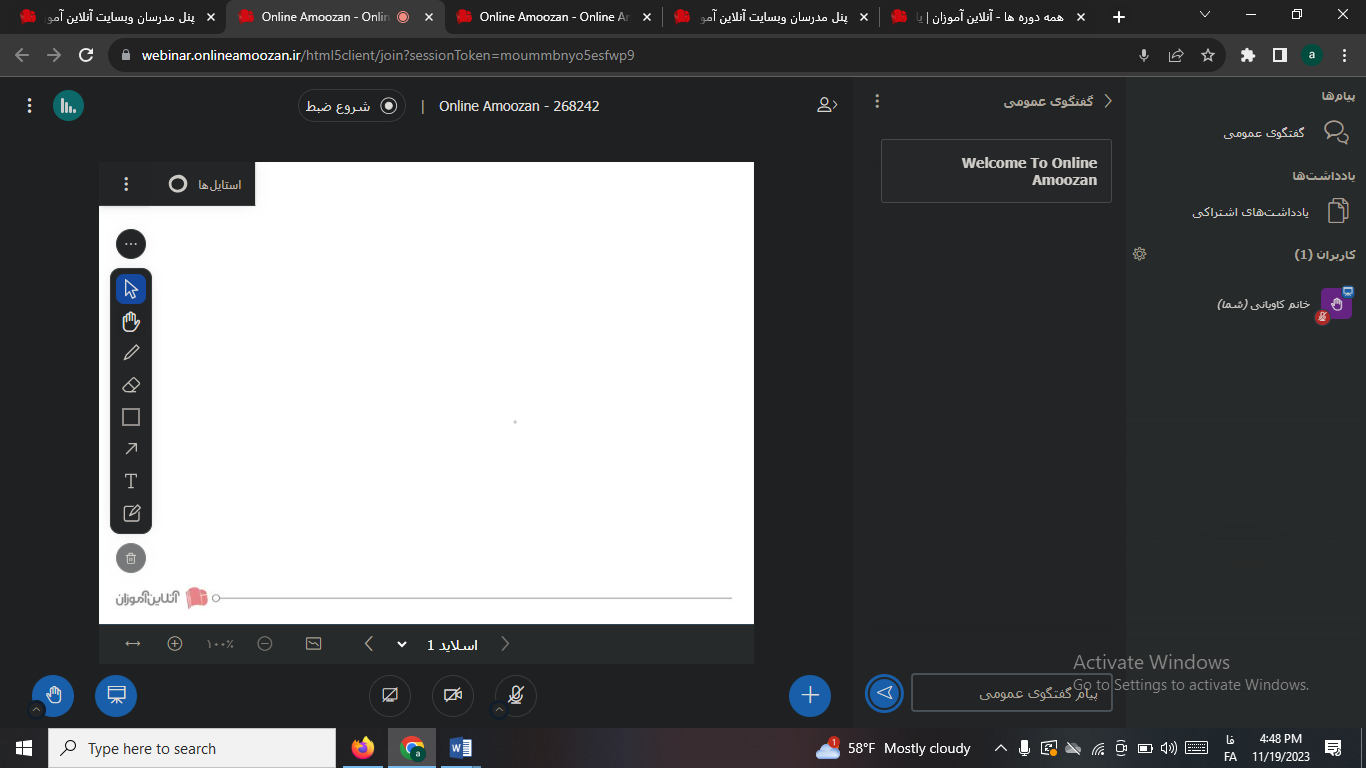
Task: Select the Text tool
Action: coord(131,481)
